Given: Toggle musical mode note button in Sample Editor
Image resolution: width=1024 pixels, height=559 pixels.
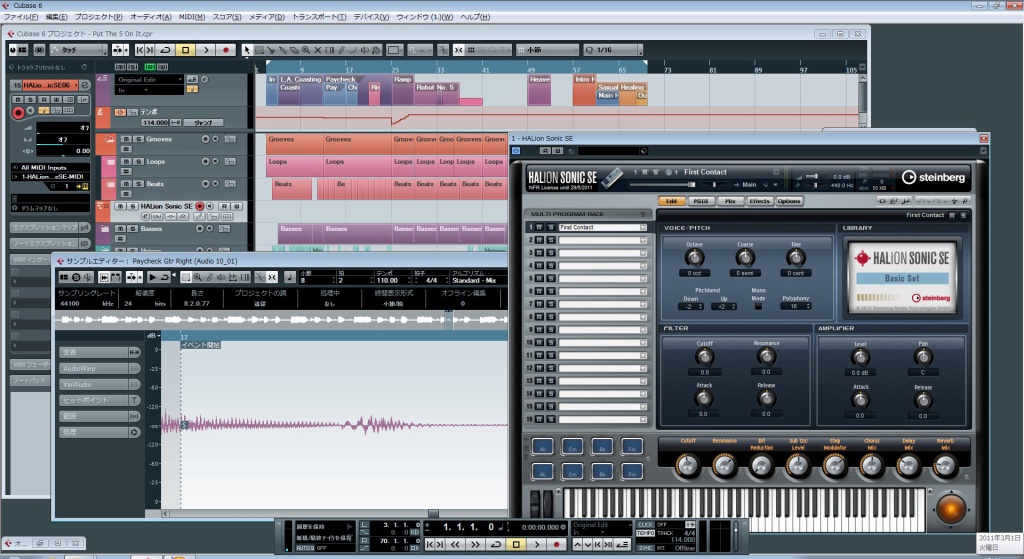Looking at the screenshot, I should [x=290, y=278].
